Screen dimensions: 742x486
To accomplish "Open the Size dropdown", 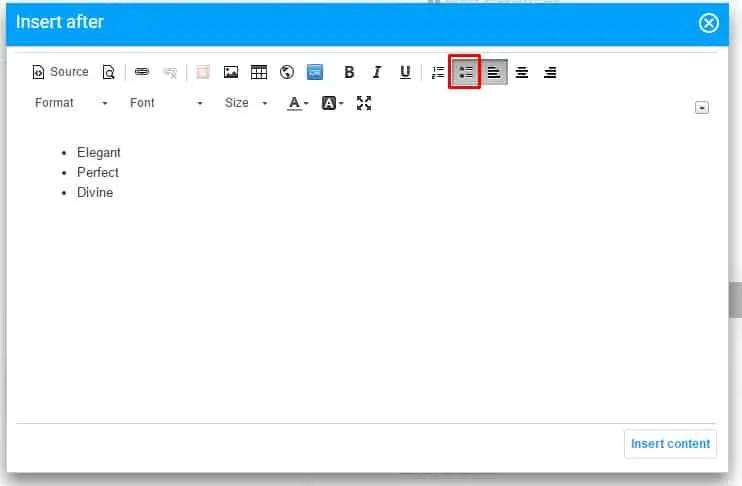I will pyautogui.click(x=246, y=103).
